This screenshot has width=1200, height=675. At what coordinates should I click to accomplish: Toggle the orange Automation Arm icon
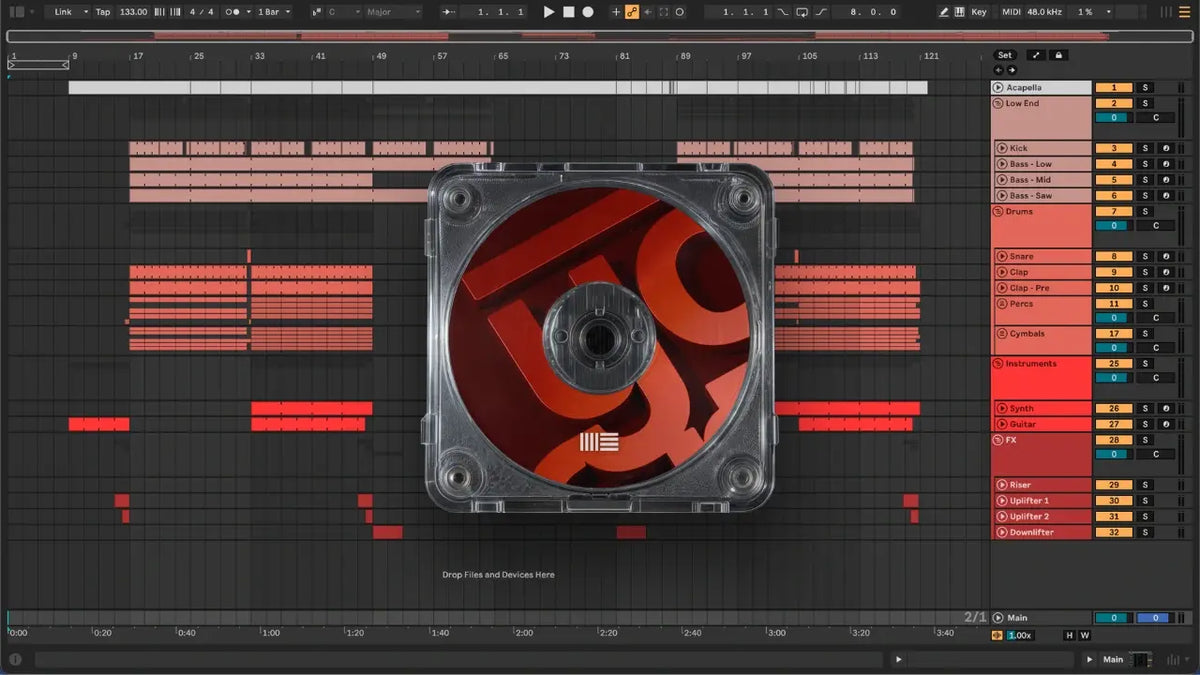[x=631, y=12]
